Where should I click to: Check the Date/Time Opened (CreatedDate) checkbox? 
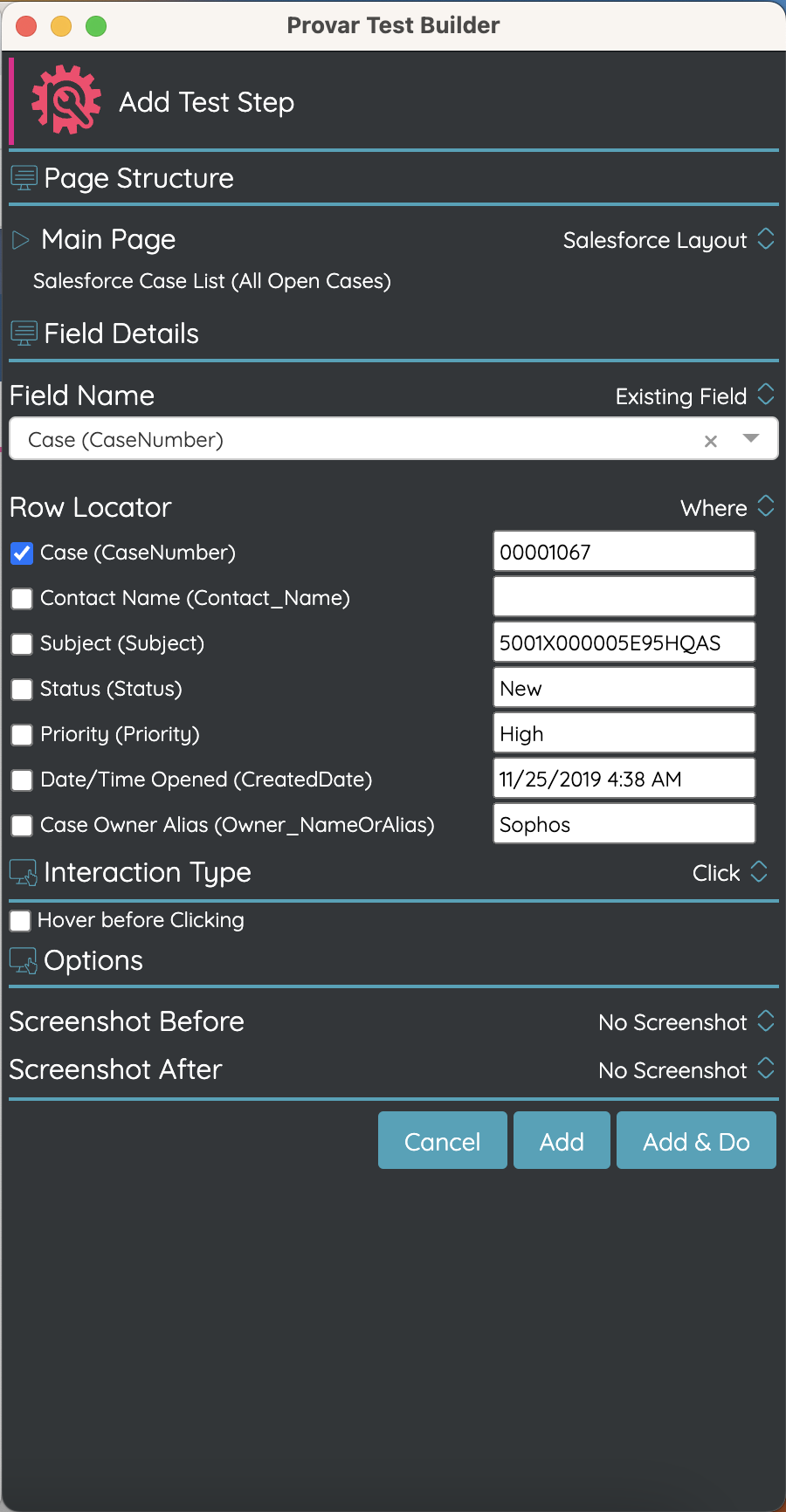tap(22, 780)
